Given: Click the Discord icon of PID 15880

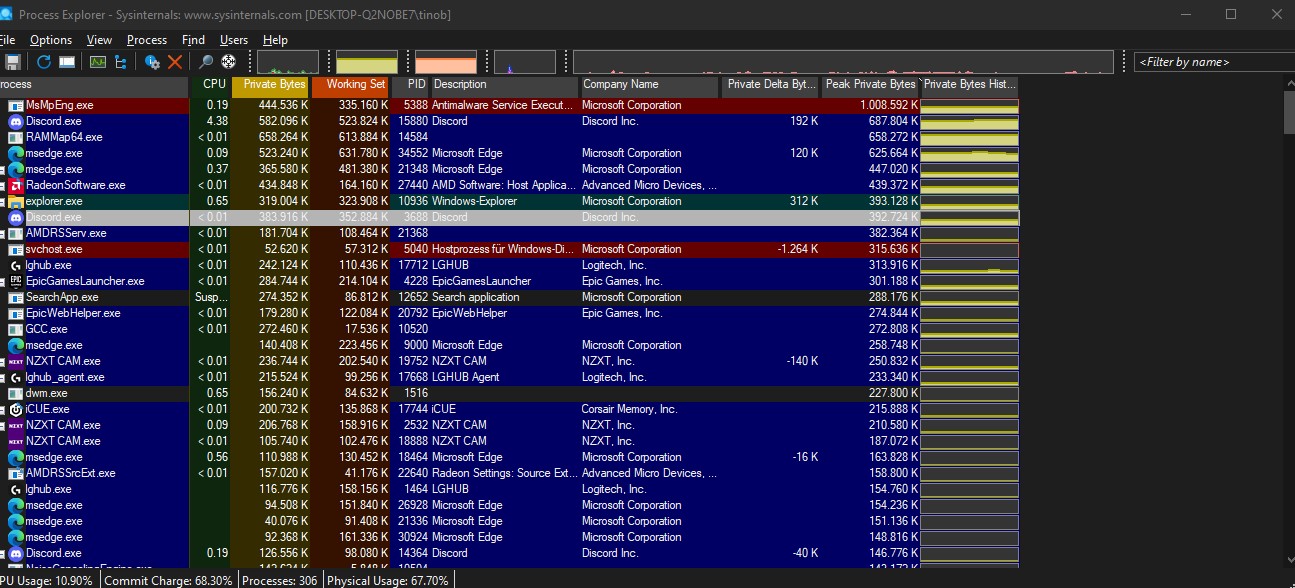Looking at the screenshot, I should (16, 121).
